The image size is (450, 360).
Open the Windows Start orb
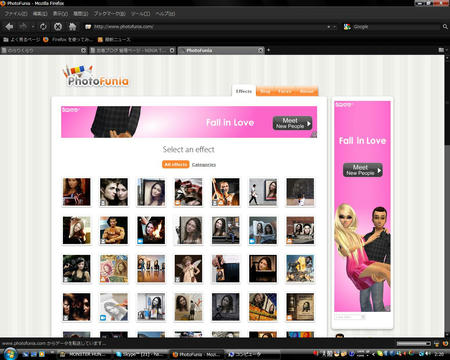tap(10, 353)
